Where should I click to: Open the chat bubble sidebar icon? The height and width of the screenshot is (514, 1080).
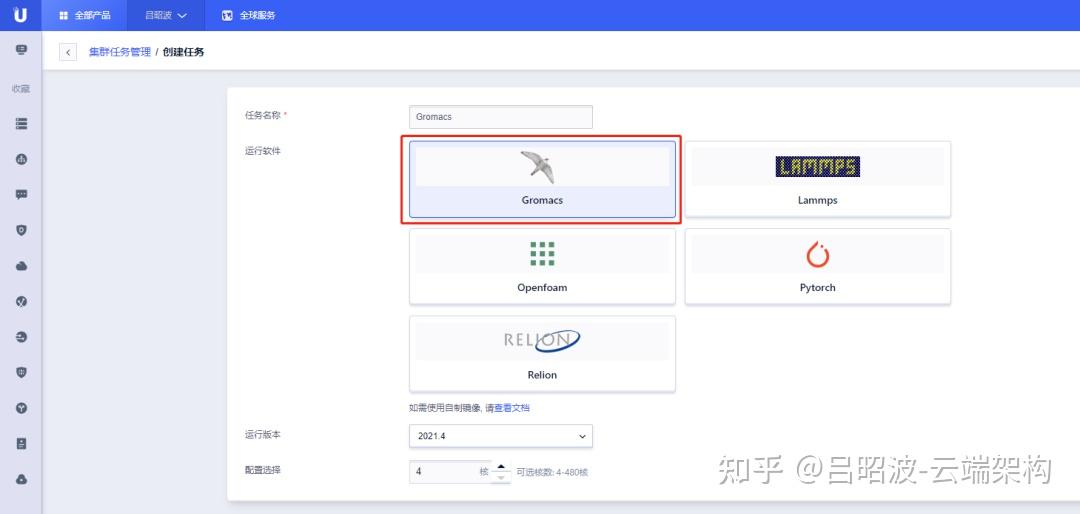pos(21,195)
